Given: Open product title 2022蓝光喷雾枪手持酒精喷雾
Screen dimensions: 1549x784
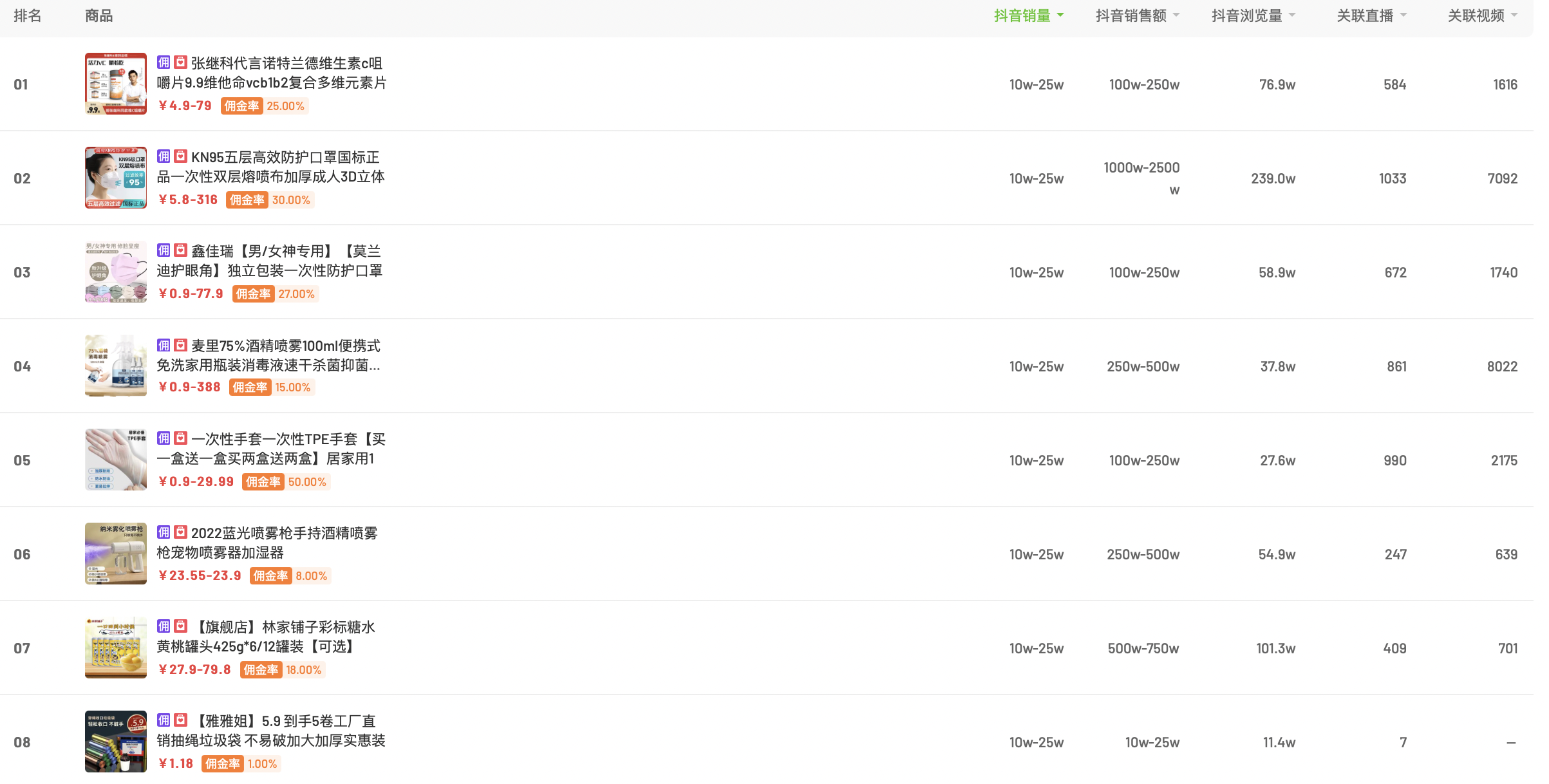Looking at the screenshot, I should pos(267,543).
